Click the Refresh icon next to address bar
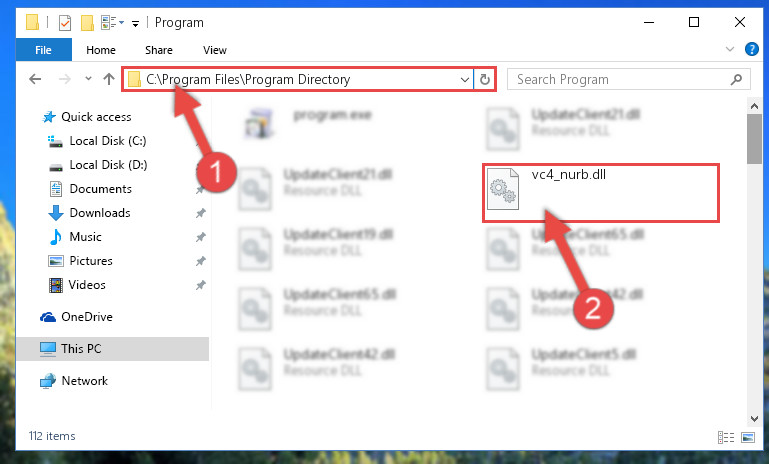Viewport: 769px width, 464px height. click(485, 79)
